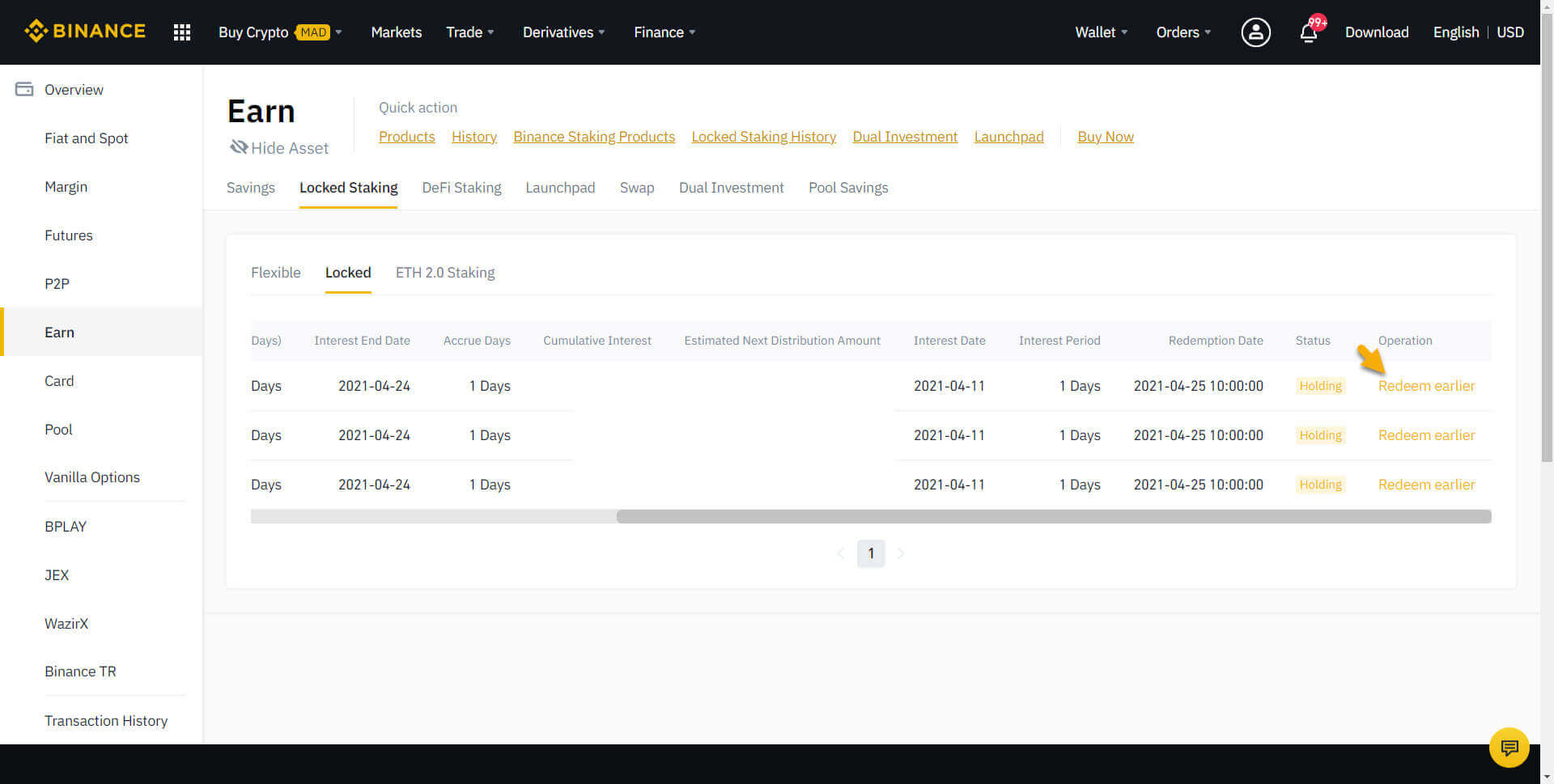This screenshot has width=1554, height=784.
Task: Click the History quick action link
Action: [474, 137]
